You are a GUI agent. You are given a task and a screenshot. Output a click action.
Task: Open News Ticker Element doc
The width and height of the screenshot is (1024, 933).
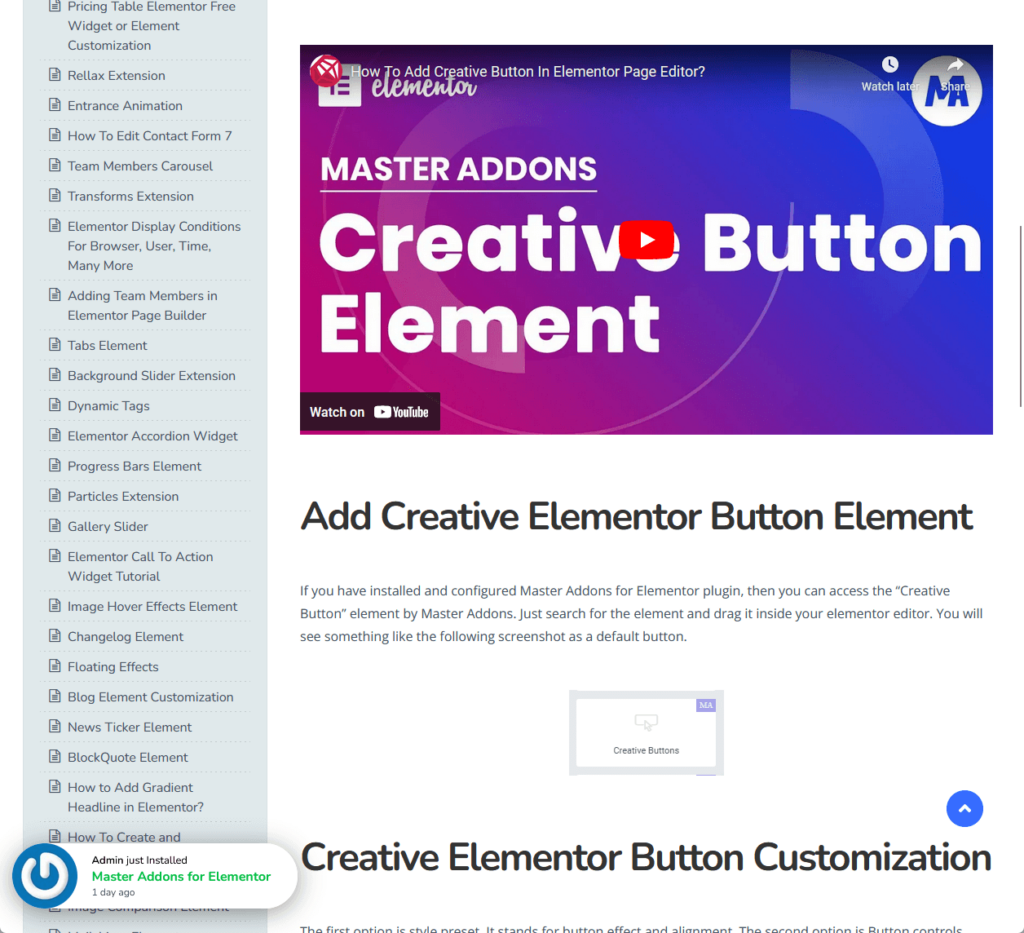click(129, 727)
